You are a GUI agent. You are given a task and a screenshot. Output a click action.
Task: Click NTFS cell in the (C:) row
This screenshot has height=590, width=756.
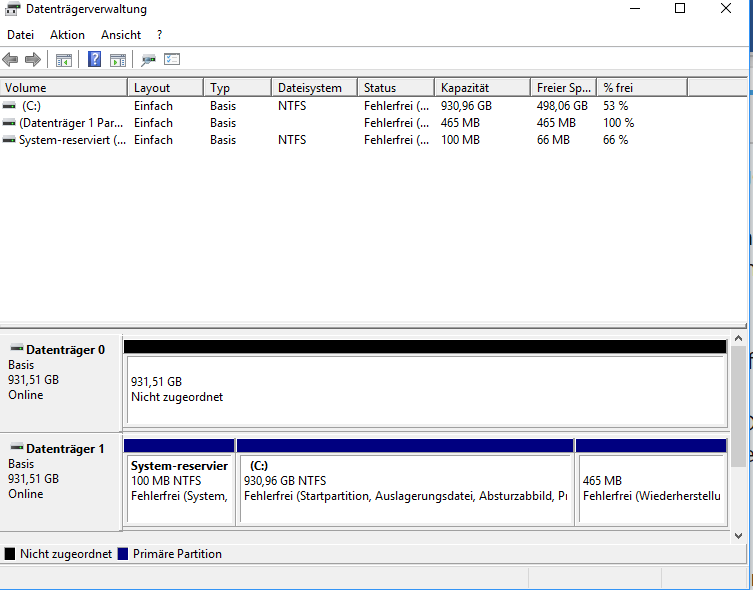(292, 106)
